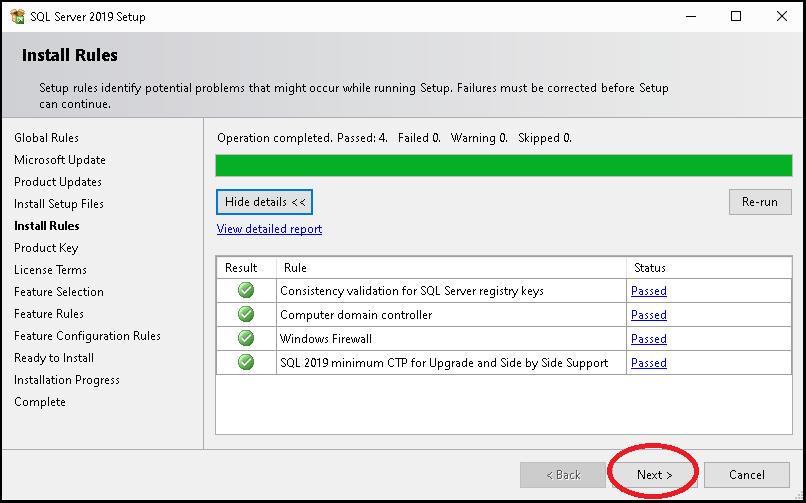Open Passed status for Consistency validation rule

point(649,291)
